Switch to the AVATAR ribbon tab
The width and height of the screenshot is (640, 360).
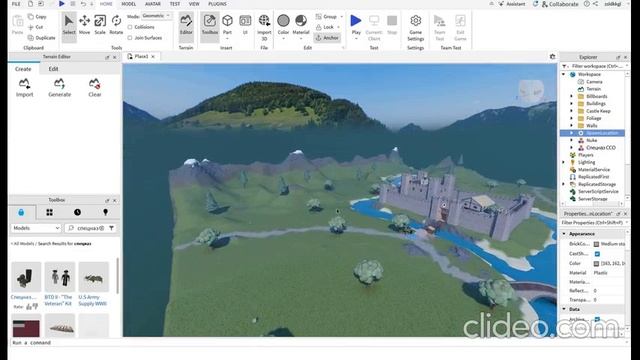tap(153, 4)
